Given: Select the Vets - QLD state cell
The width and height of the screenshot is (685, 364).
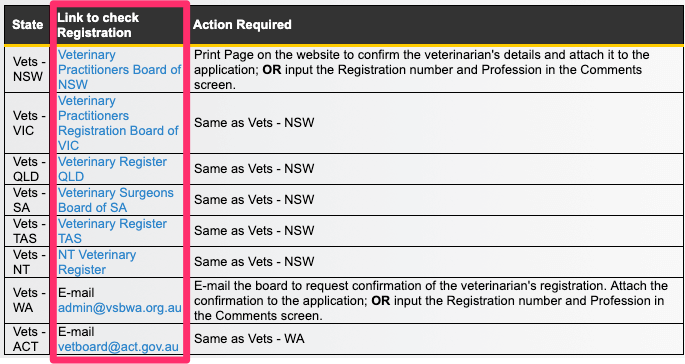Looking at the screenshot, I should [x=28, y=169].
